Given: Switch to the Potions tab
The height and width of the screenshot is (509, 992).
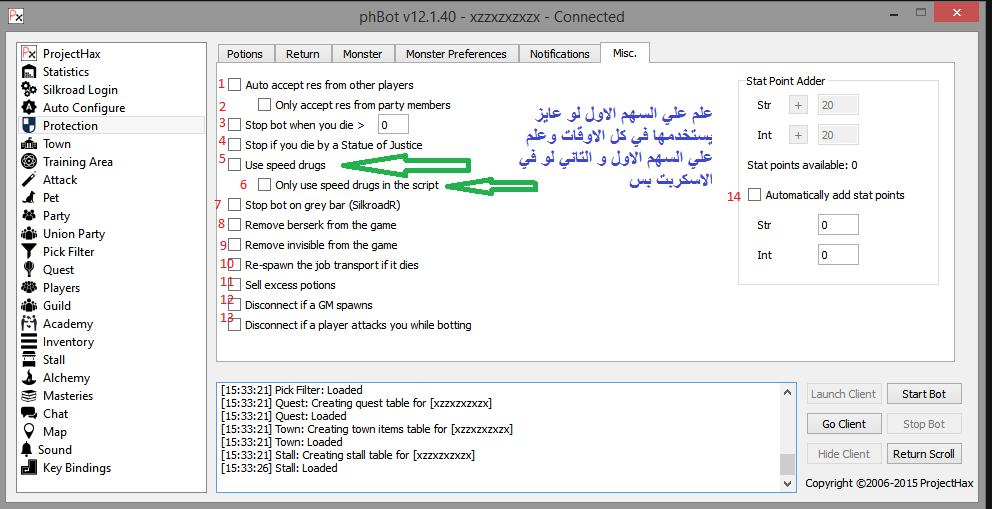Looking at the screenshot, I should point(245,54).
